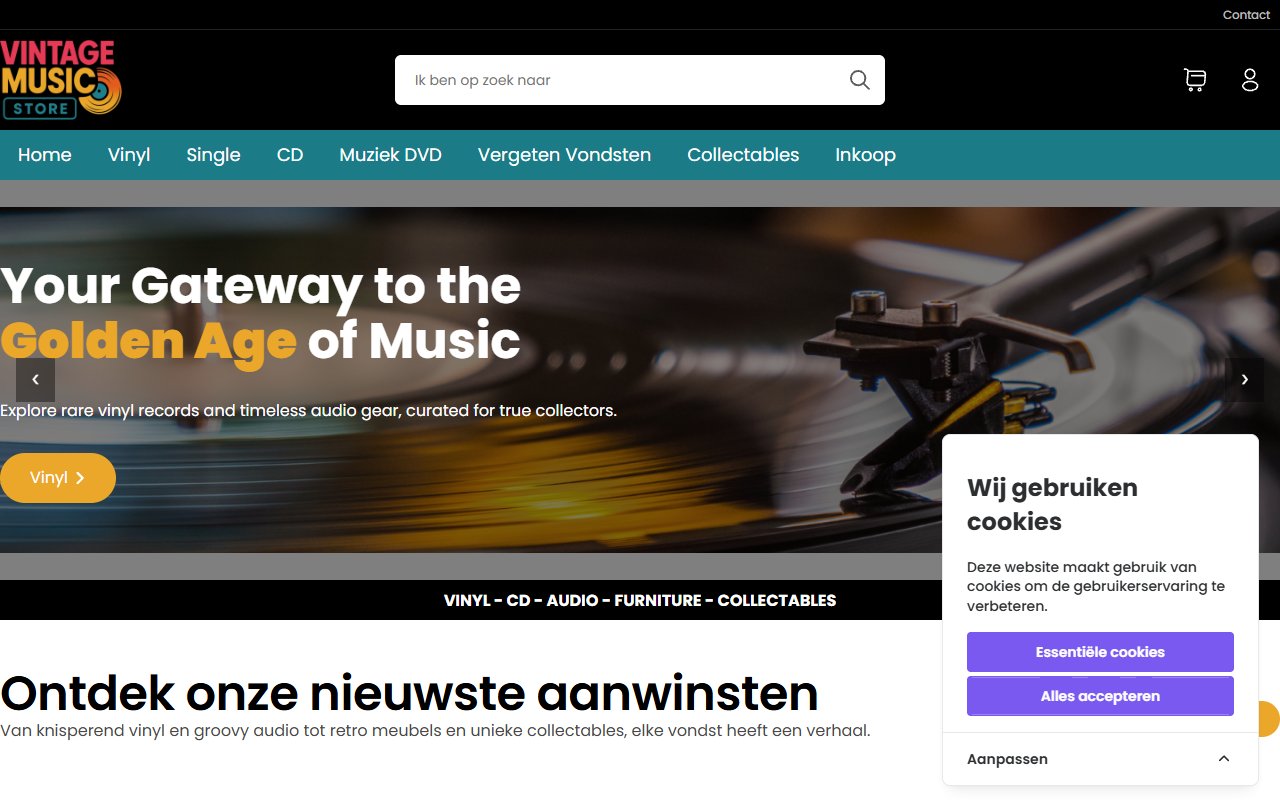Screen dimensions: 1280x800
Task: Click the Vintage Music Store logo
Action: tap(61, 80)
